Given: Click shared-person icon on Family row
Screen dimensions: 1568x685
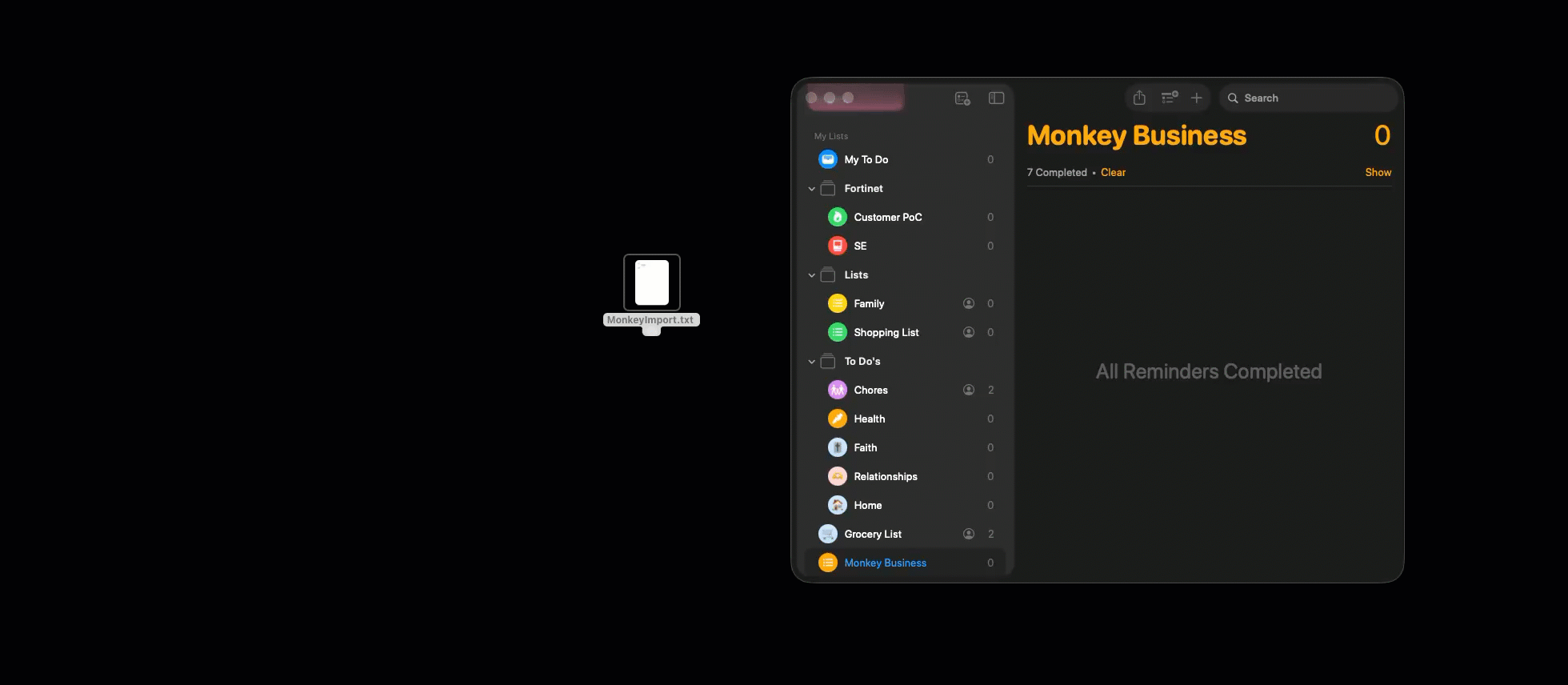Looking at the screenshot, I should click(x=969, y=303).
